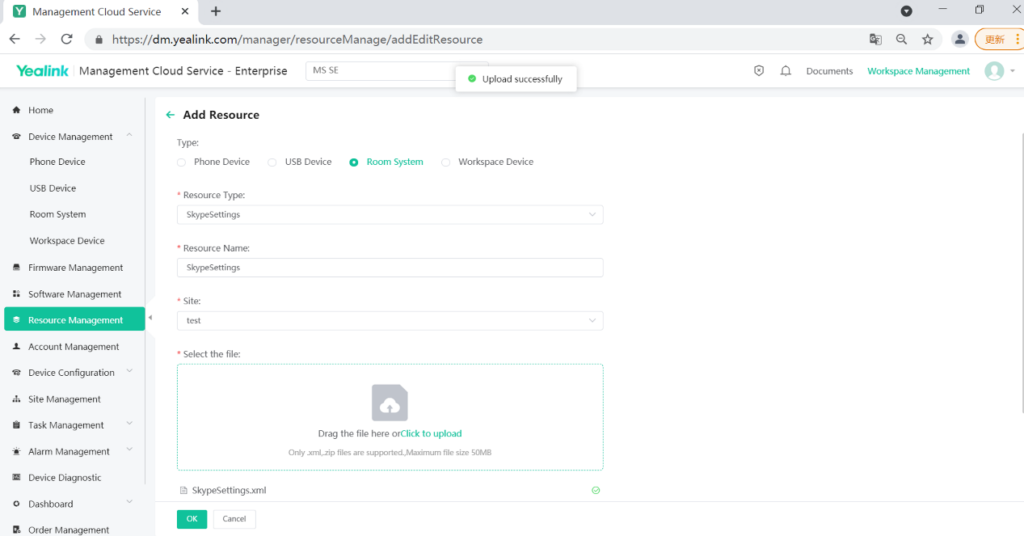Open the Resource Type dropdown
1024x536 pixels.
pos(390,214)
